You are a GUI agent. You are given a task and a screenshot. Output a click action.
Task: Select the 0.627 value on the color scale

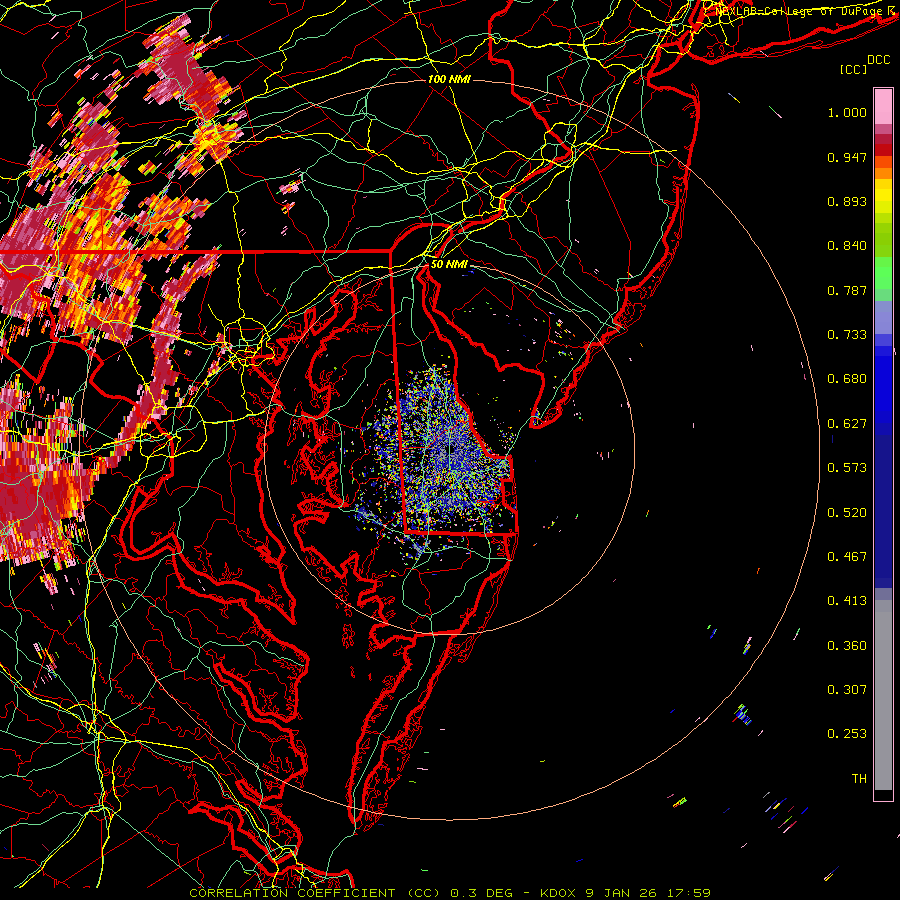tap(847, 424)
